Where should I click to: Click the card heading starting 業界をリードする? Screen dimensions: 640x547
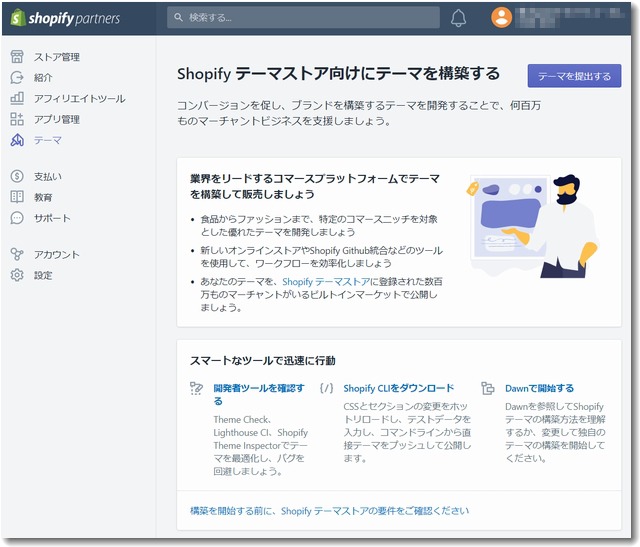[x=315, y=186]
